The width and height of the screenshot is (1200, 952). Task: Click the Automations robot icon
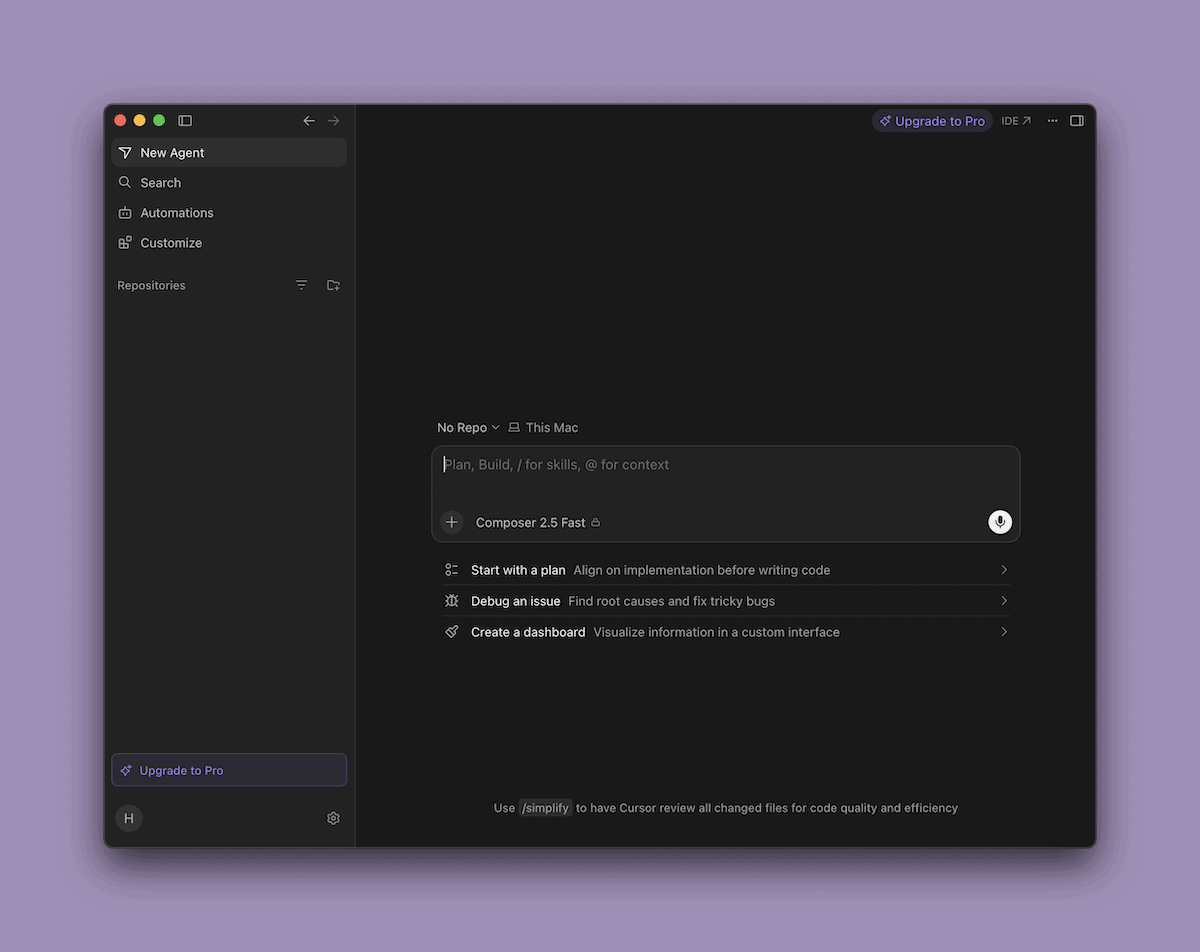click(x=125, y=213)
